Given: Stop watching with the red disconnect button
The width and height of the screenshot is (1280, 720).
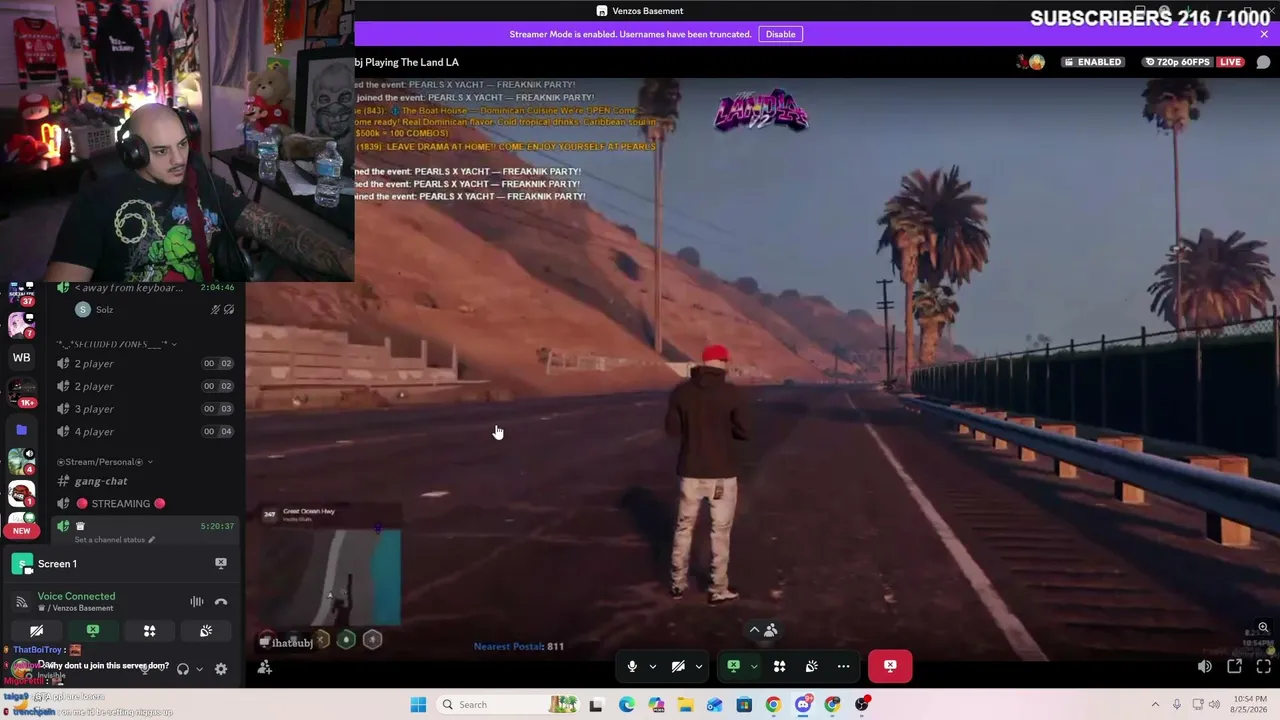Looking at the screenshot, I should 890,666.
